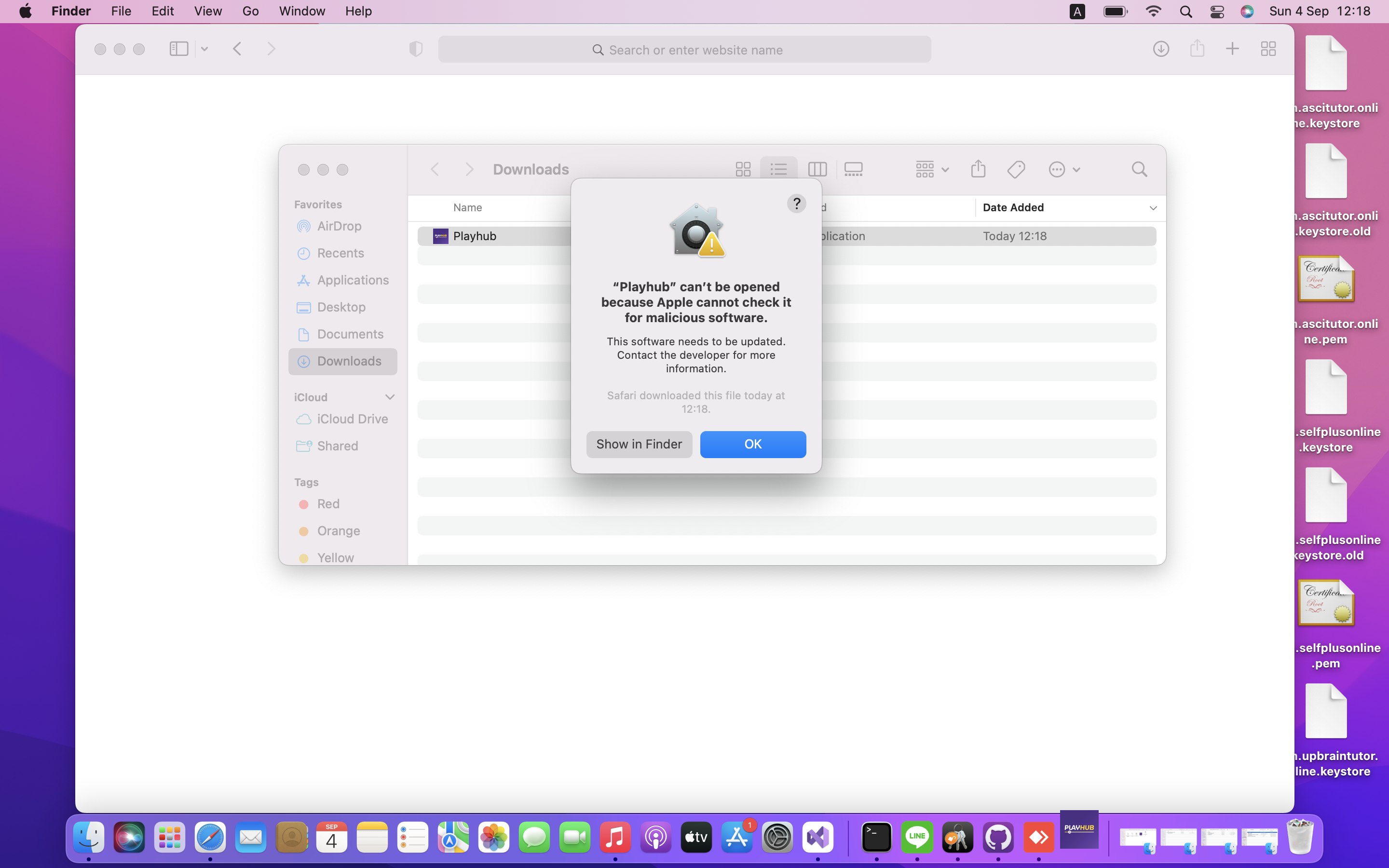Switch Finder to gallery view
Image resolution: width=1389 pixels, height=868 pixels.
[854, 169]
